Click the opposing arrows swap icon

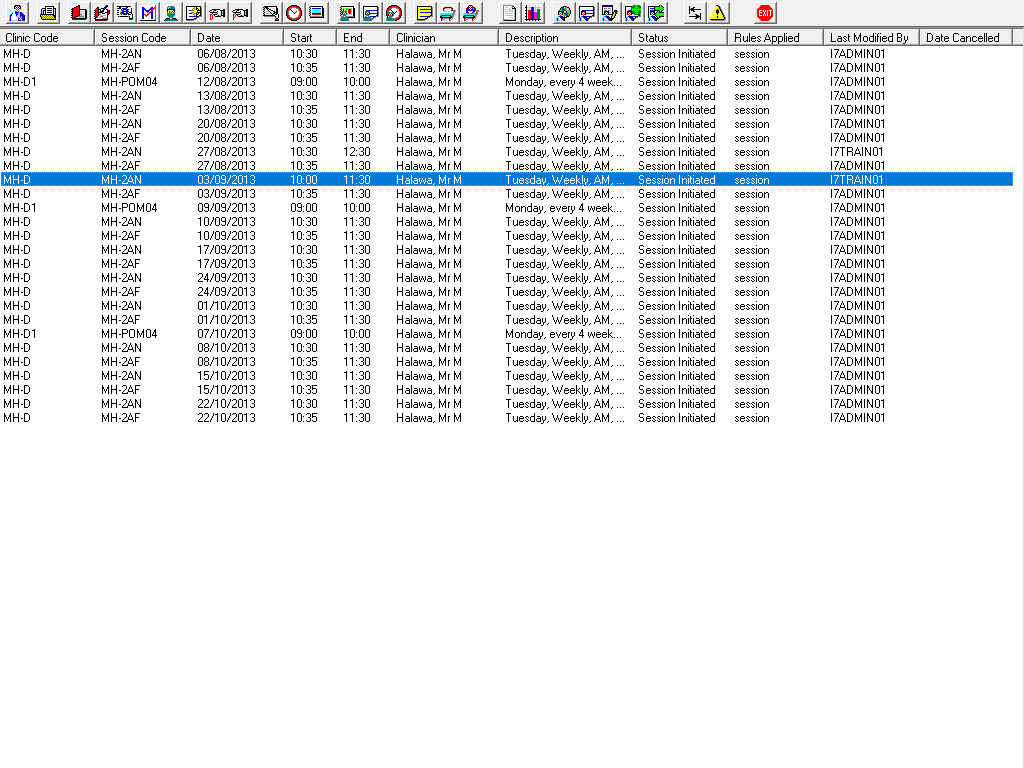[694, 12]
